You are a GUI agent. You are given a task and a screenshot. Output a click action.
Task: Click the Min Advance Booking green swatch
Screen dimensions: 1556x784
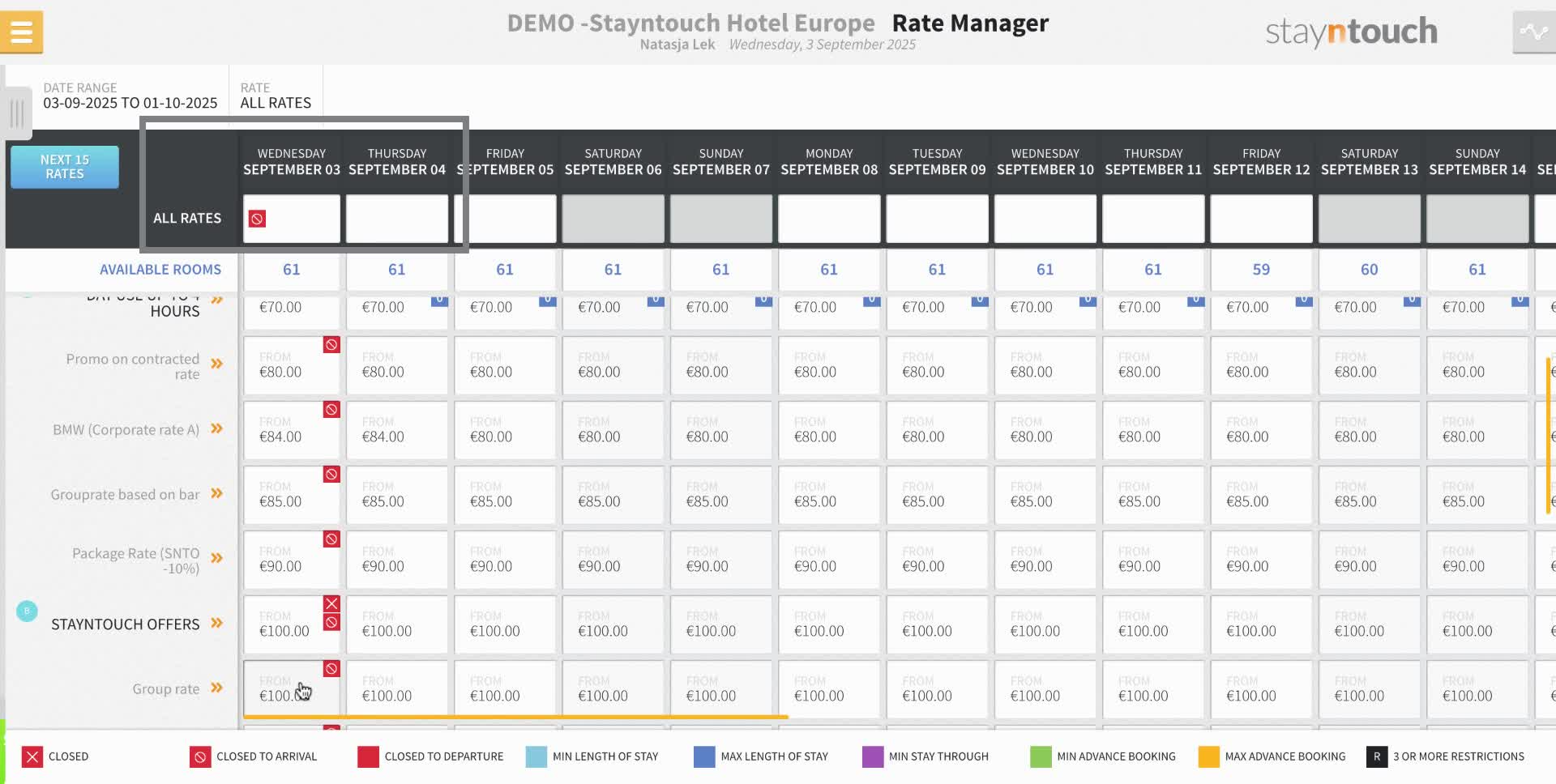pos(1041,757)
